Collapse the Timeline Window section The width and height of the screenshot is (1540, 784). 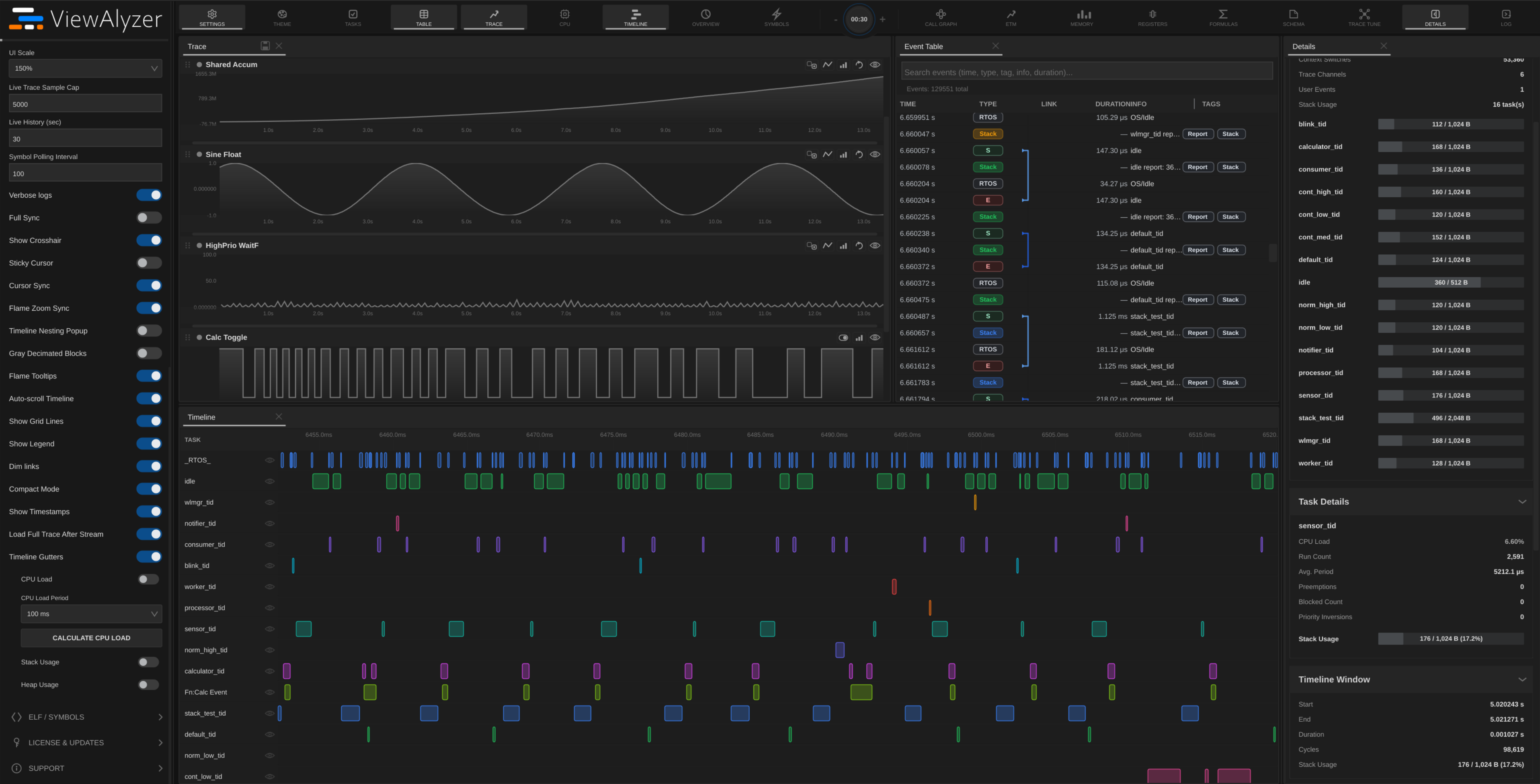1522,680
